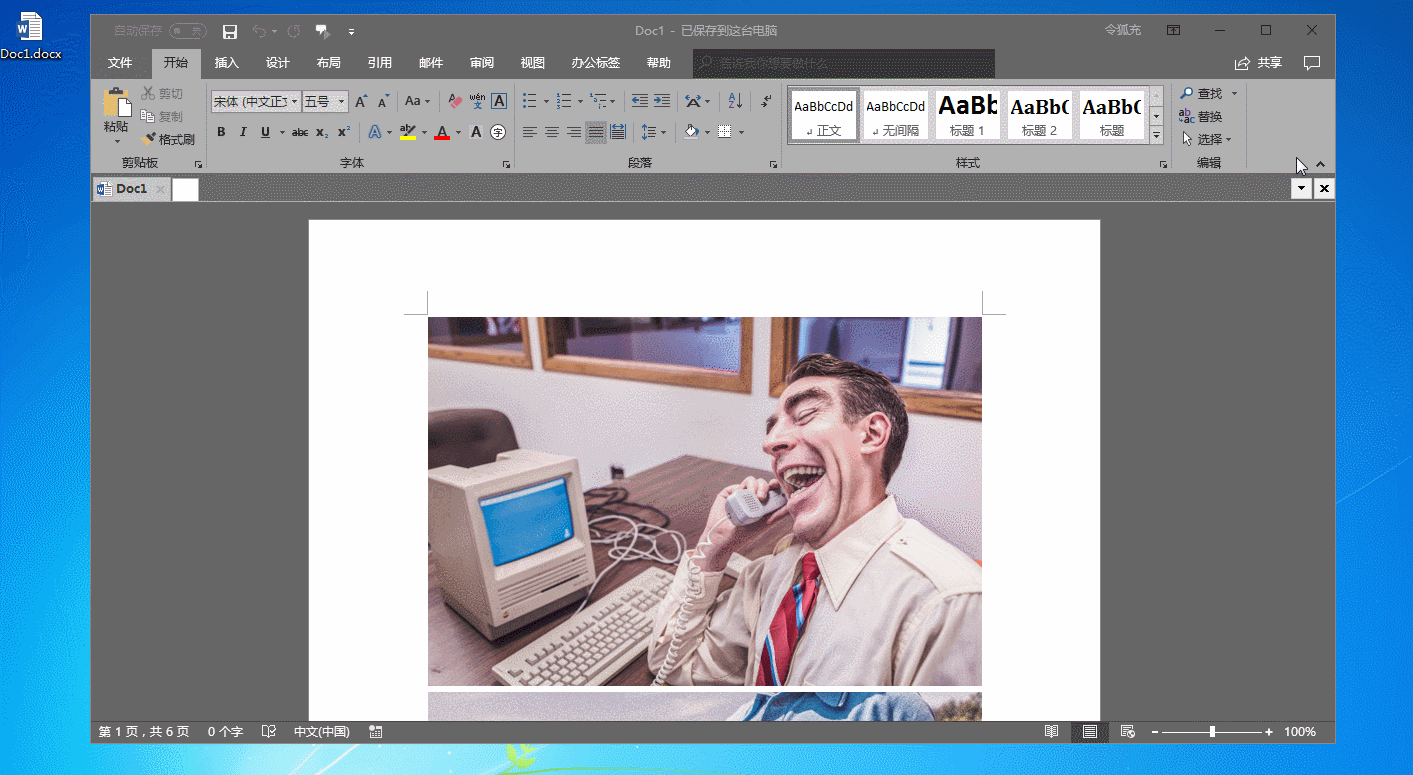
Task: Click the Cut (剪切) scissors icon
Action: tap(148, 93)
